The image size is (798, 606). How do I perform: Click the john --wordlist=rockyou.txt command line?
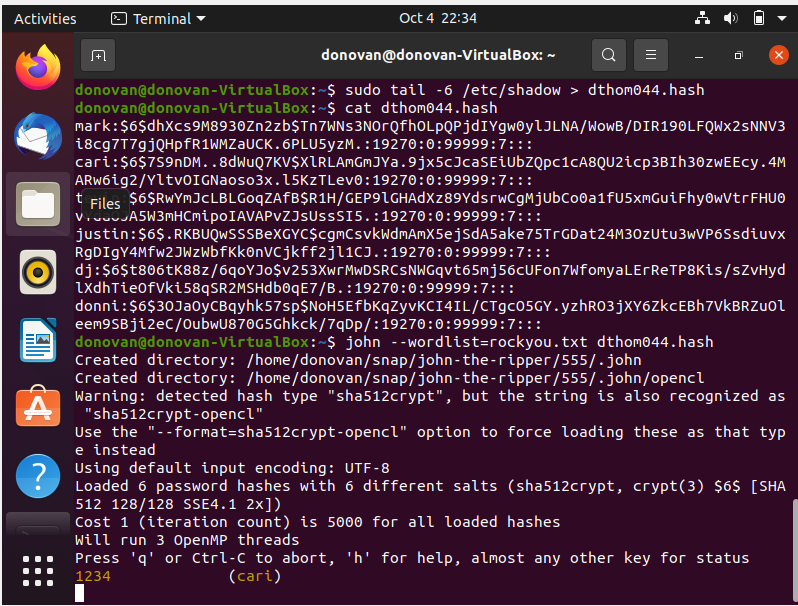point(529,342)
